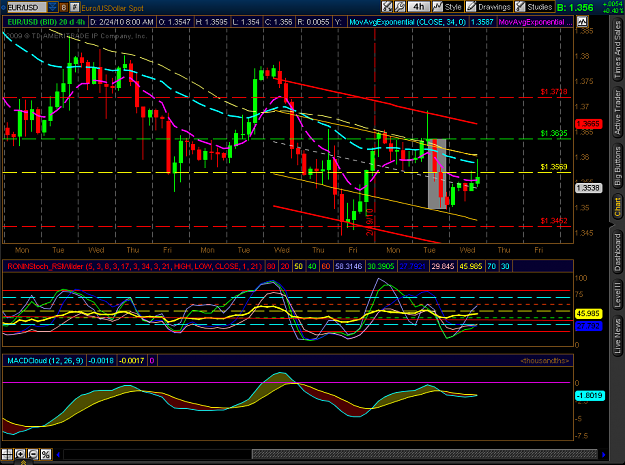Open the Dashboard side tab
Screen dimensions: 625x465
[x=617, y=253]
